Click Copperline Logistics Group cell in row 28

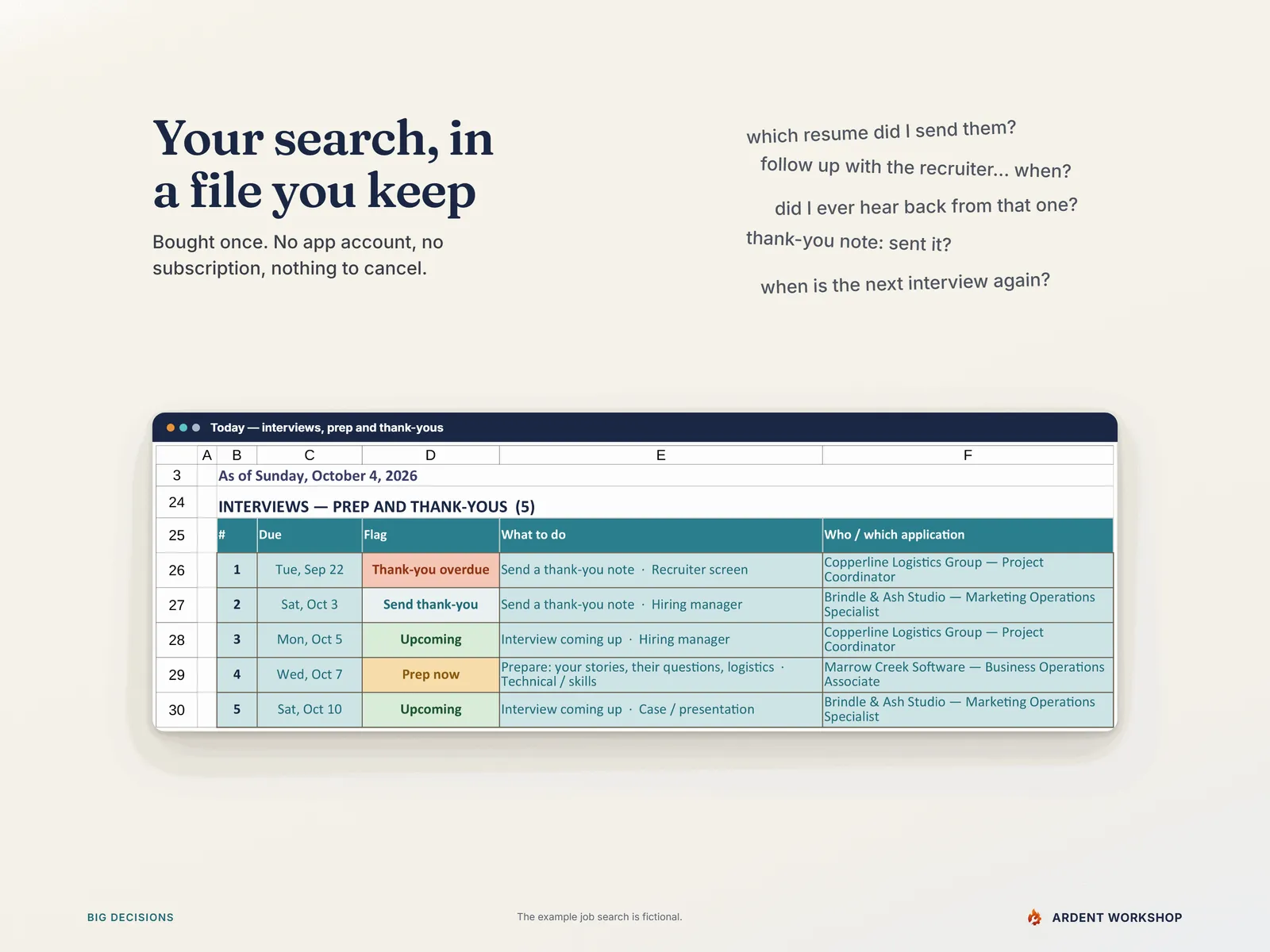pyautogui.click(x=968, y=640)
